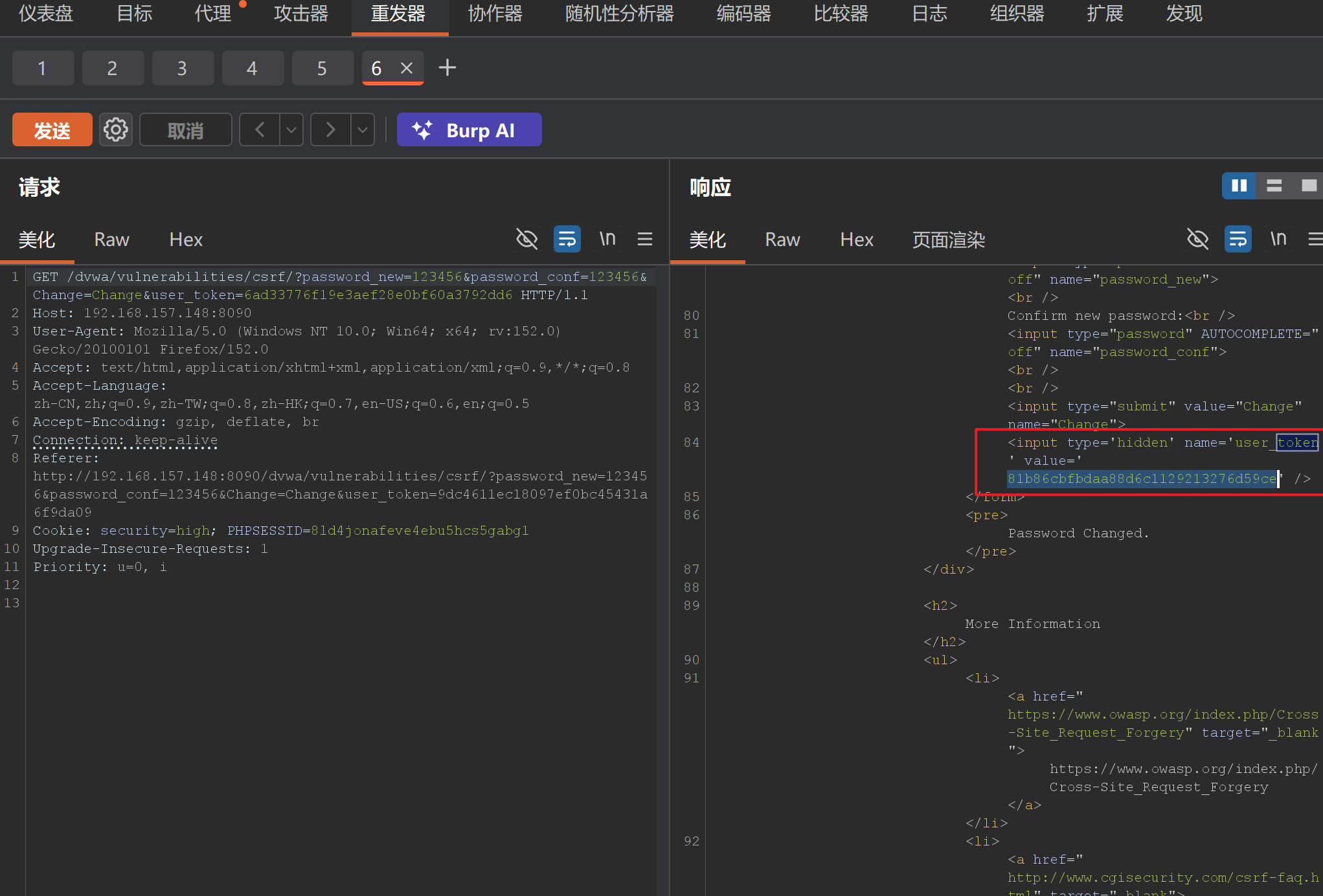This screenshot has height=896, width=1323.
Task: Open Repeater settings gear icon
Action: point(116,130)
